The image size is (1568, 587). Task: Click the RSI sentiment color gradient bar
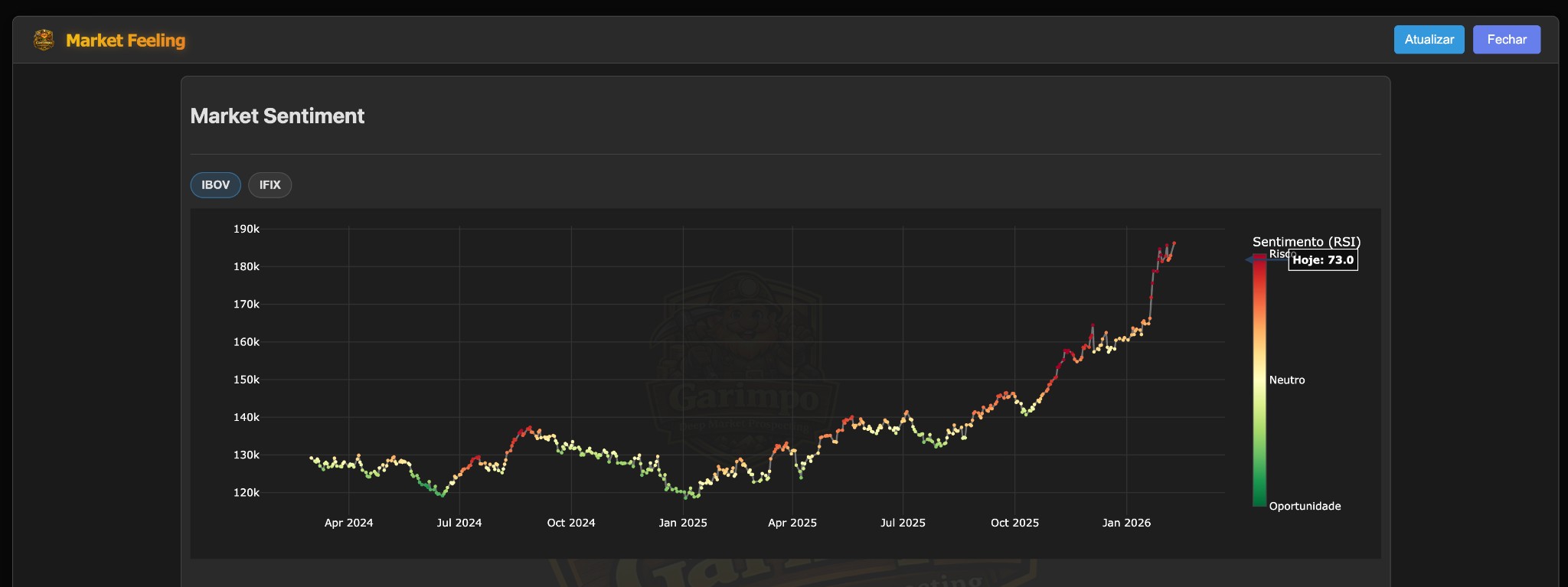(1259, 383)
